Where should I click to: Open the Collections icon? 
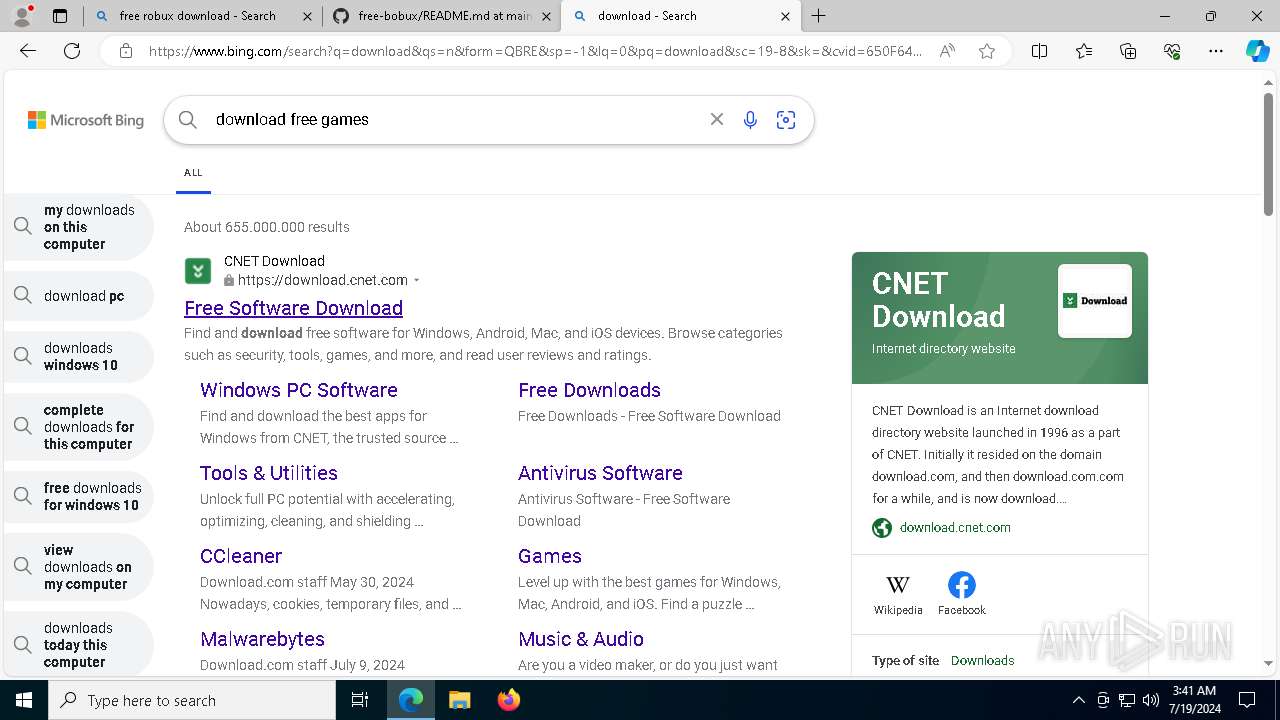point(1128,51)
